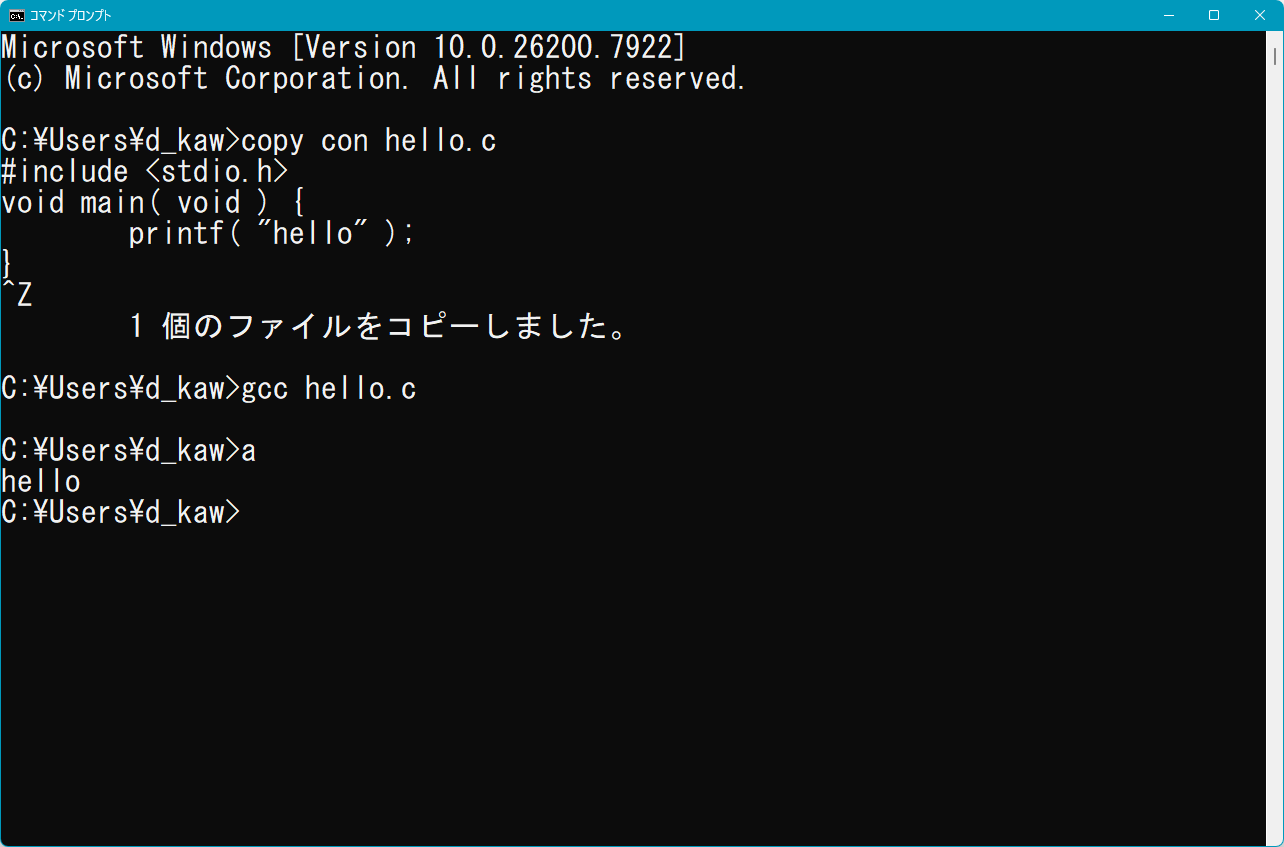Maximize the Command Prompt window
This screenshot has width=1284, height=847.
1214,15
